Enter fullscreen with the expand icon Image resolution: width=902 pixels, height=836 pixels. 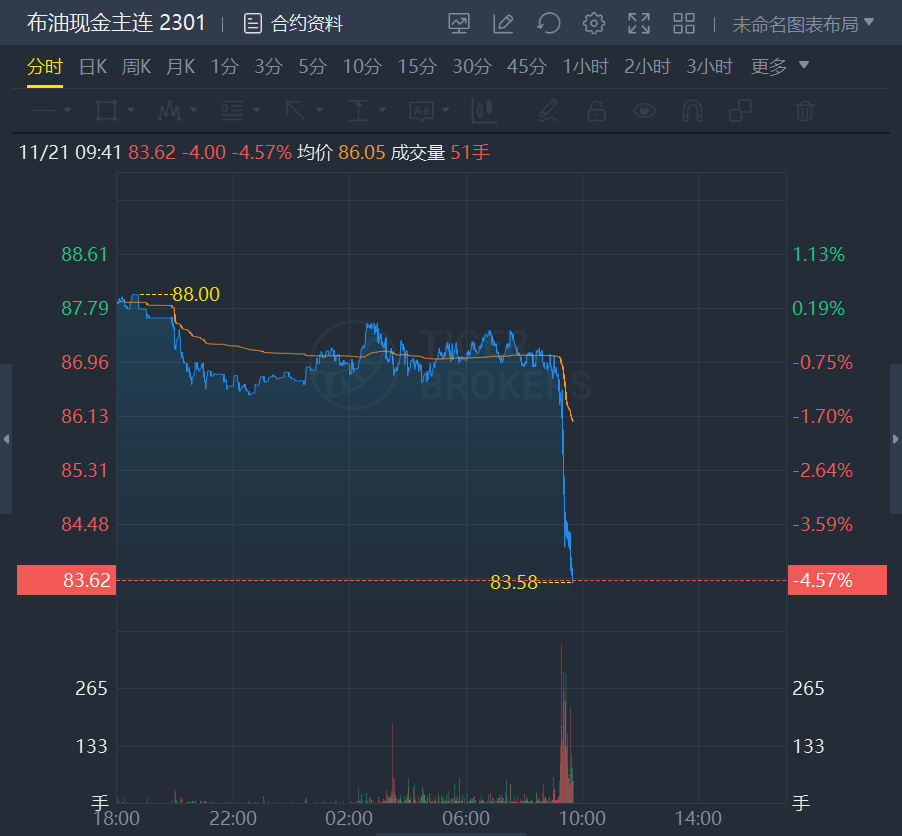(x=639, y=23)
